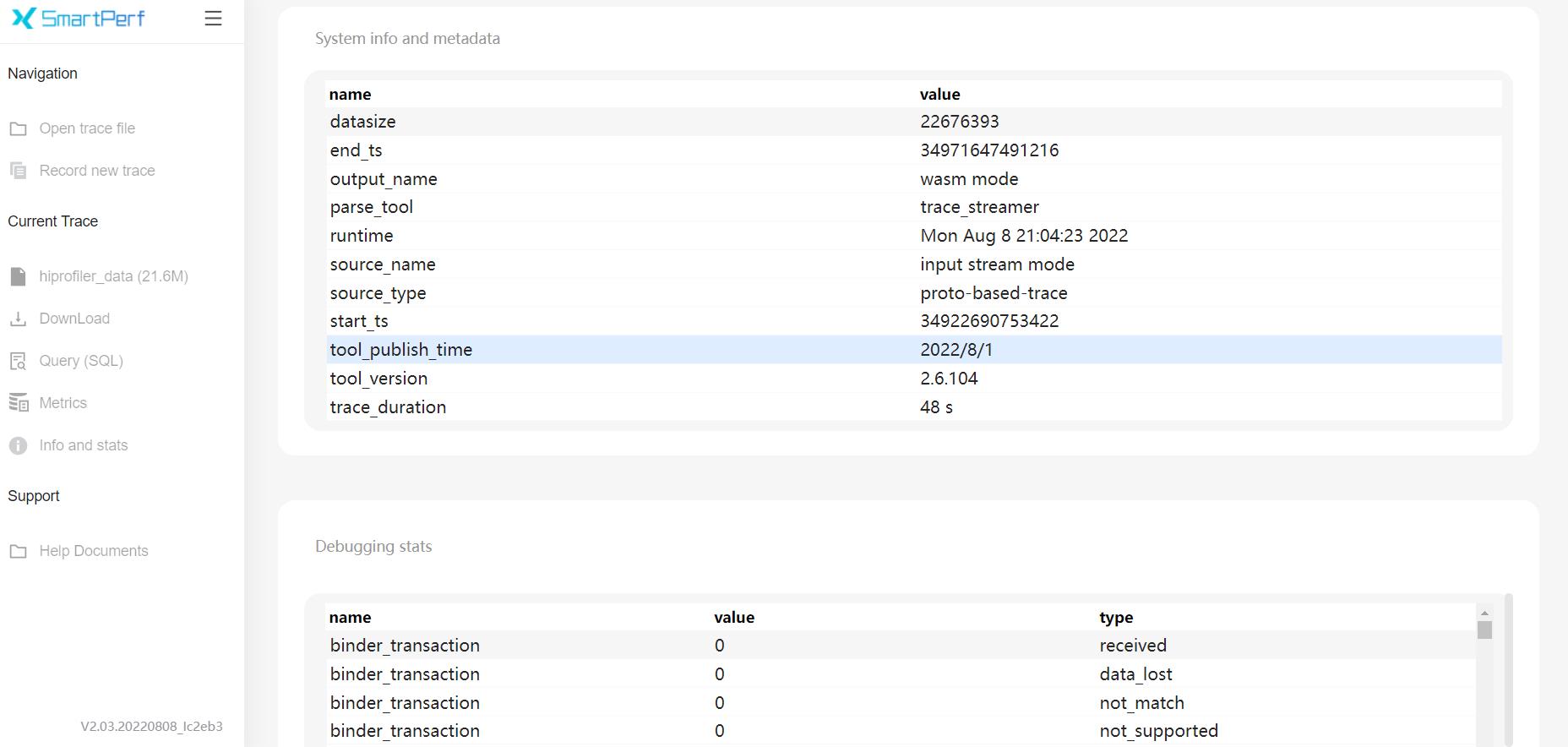Click the binder_transaction received row
Image resolution: width=1568 pixels, height=747 pixels.
coord(900,646)
